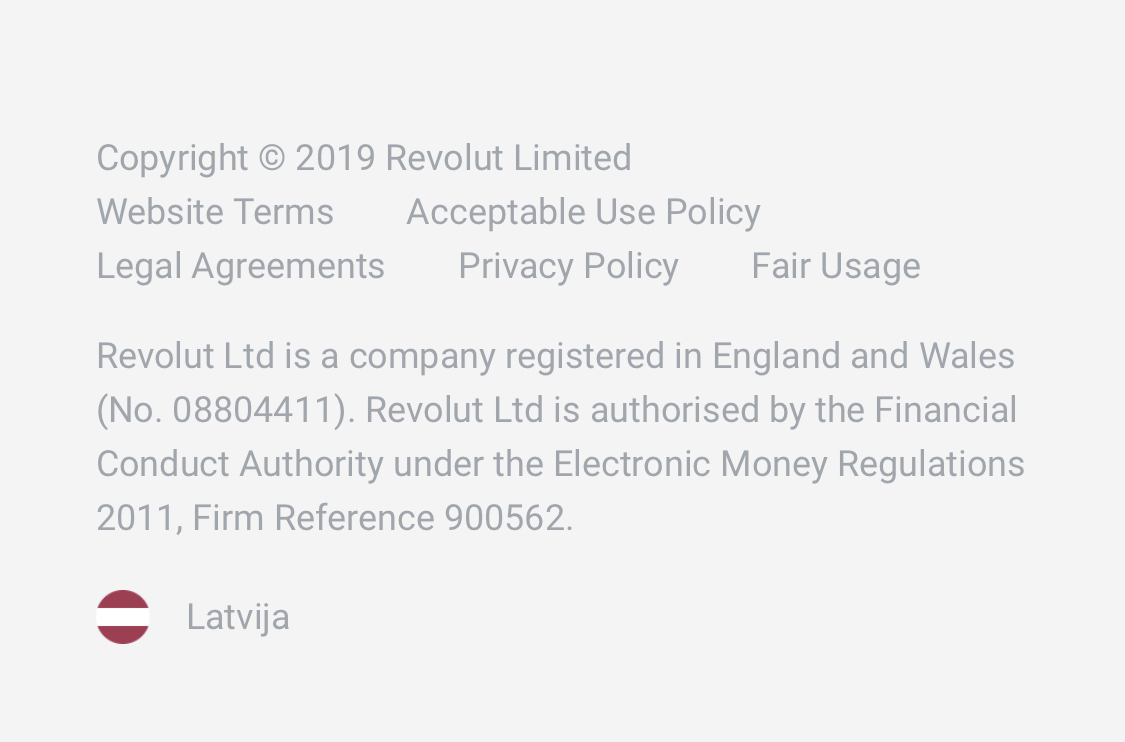Open the Acceptable Use Policy link
The width and height of the screenshot is (1125, 742).
click(583, 212)
